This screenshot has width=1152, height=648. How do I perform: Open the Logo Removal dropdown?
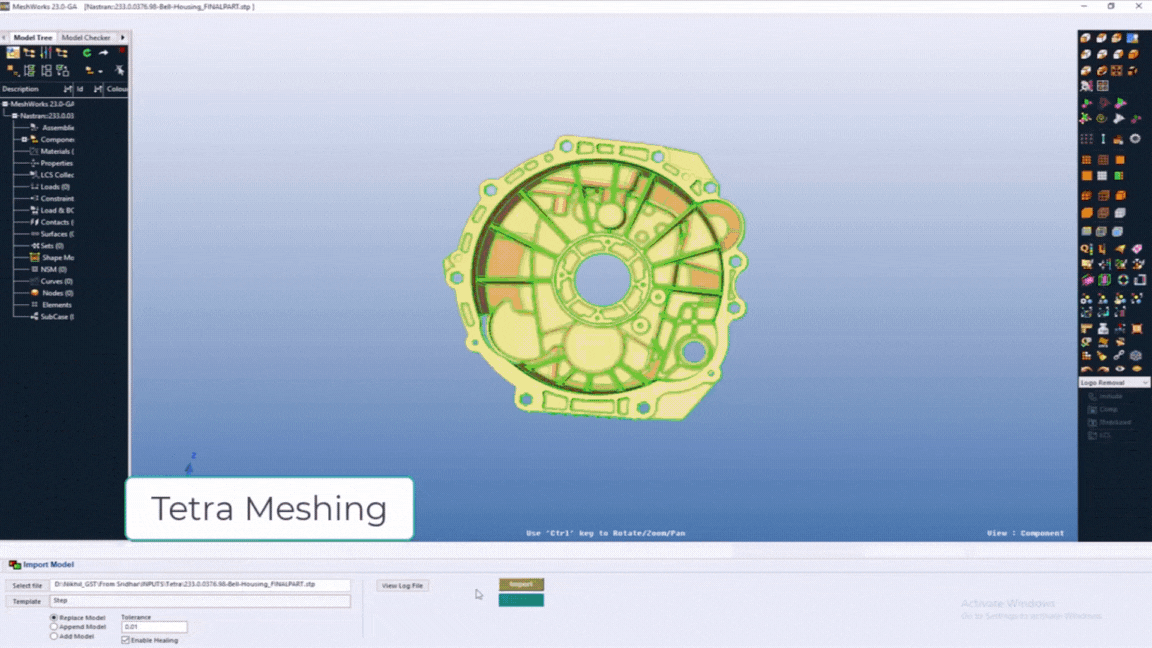pyautogui.click(x=1114, y=383)
